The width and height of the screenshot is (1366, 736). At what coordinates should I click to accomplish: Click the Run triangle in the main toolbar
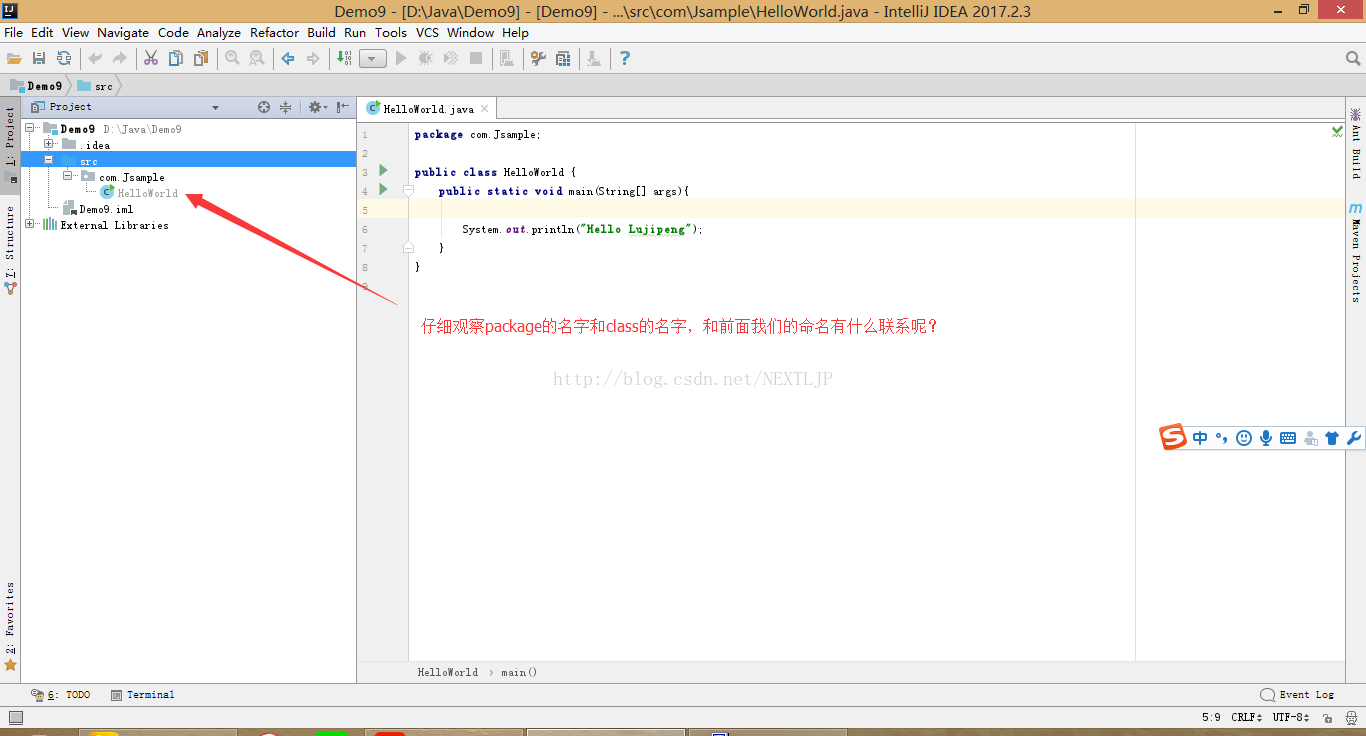click(401, 58)
